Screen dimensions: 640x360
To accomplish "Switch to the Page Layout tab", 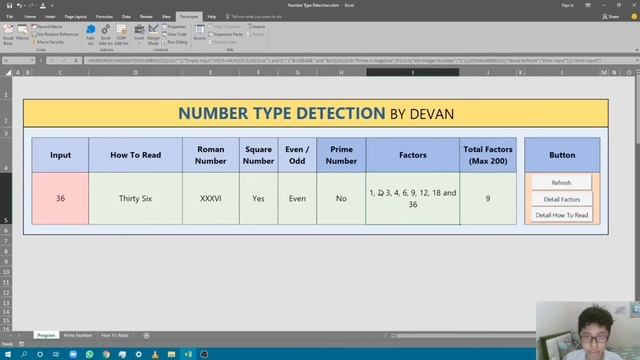I will 76,17.
